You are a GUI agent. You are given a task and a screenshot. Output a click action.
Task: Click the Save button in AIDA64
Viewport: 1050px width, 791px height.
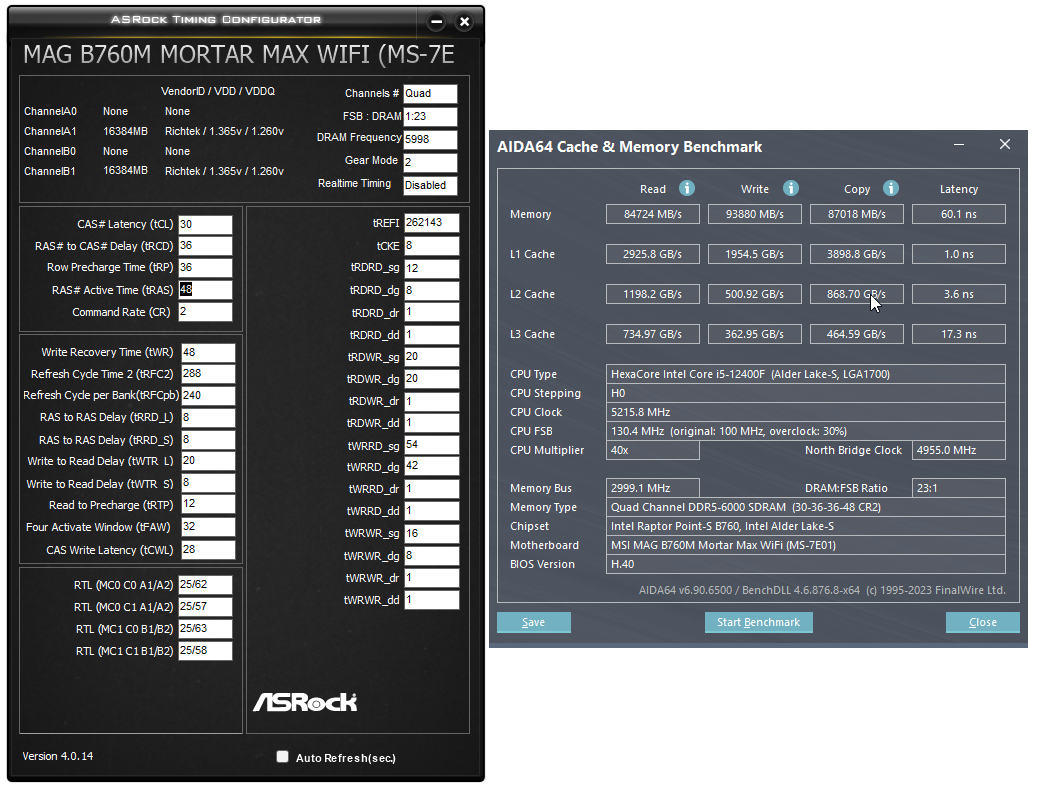pos(534,622)
